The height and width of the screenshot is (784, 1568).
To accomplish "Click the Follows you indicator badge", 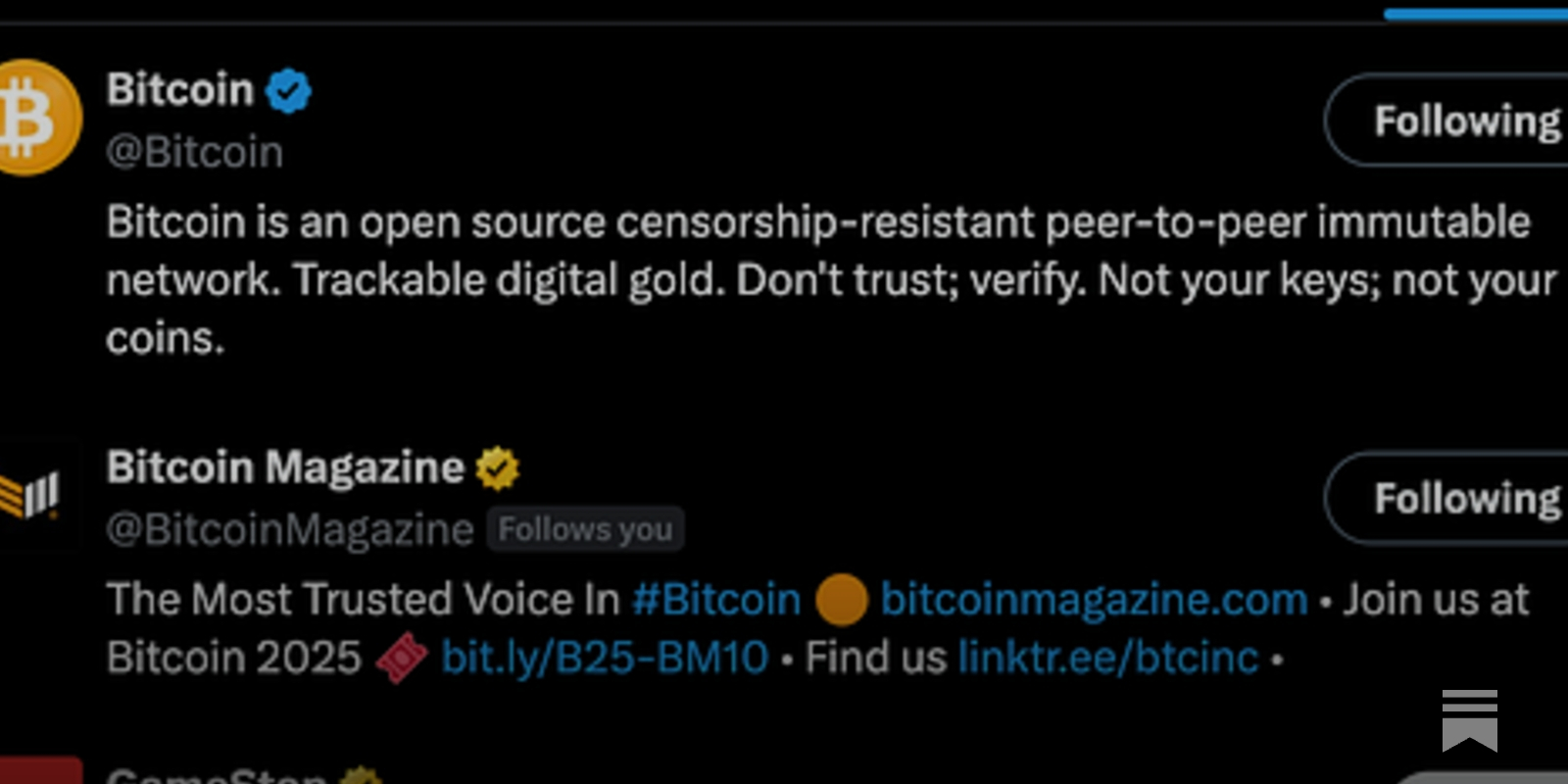I will click(x=585, y=528).
